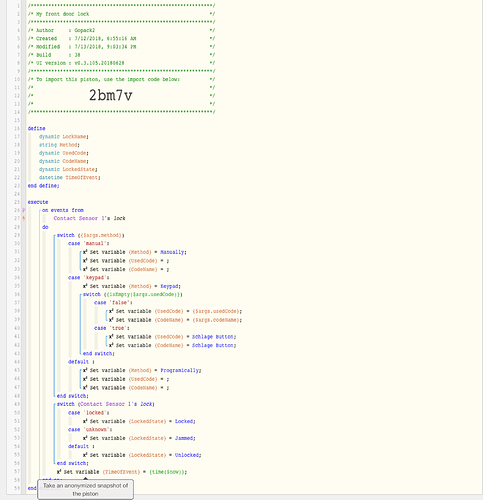Click the dynamic LockName variable definition
The image size is (483, 500).
click(64, 136)
